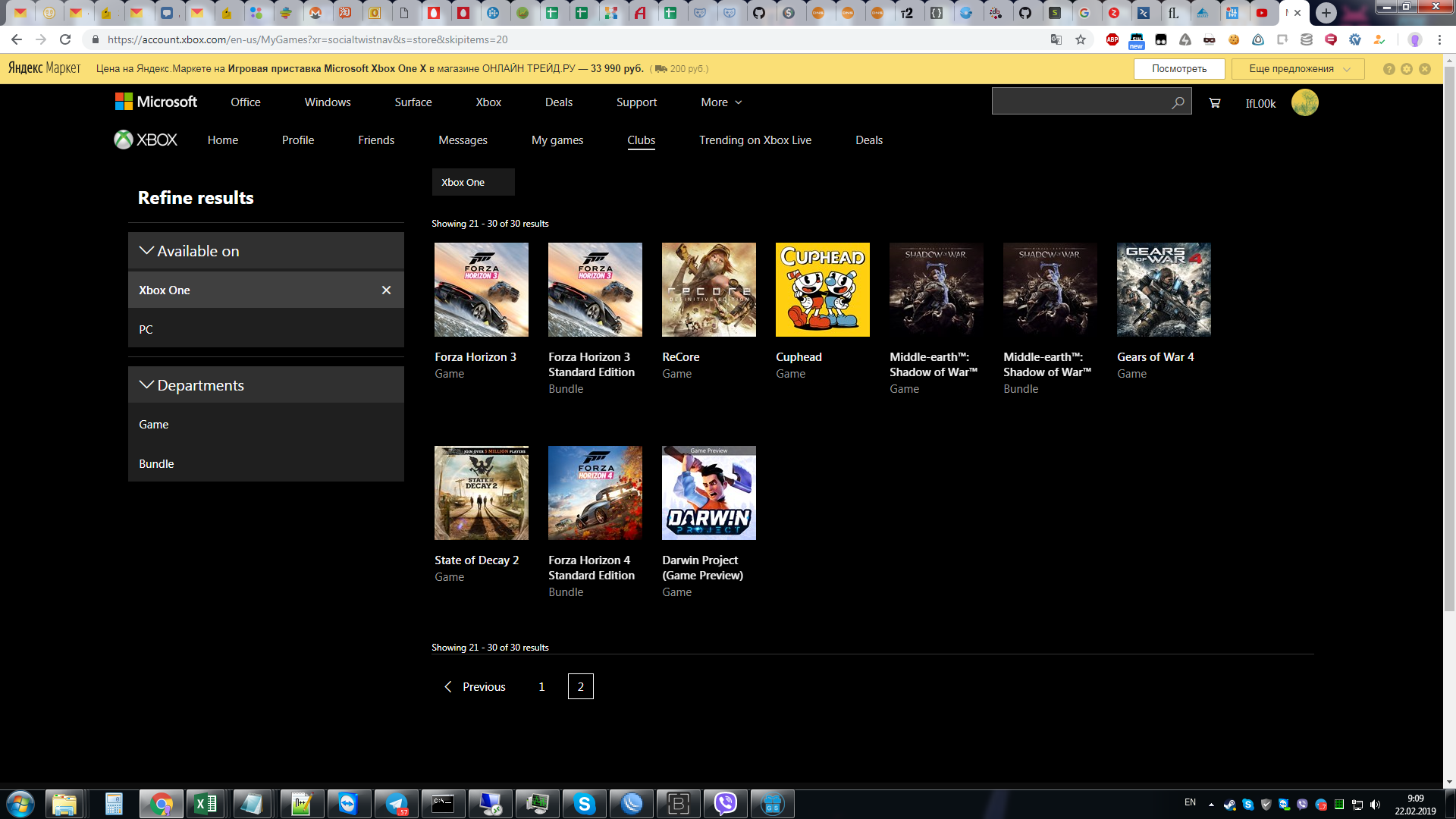Viewport: 1456px width, 819px height.
Task: Open the shopping cart
Action: coord(1214,102)
